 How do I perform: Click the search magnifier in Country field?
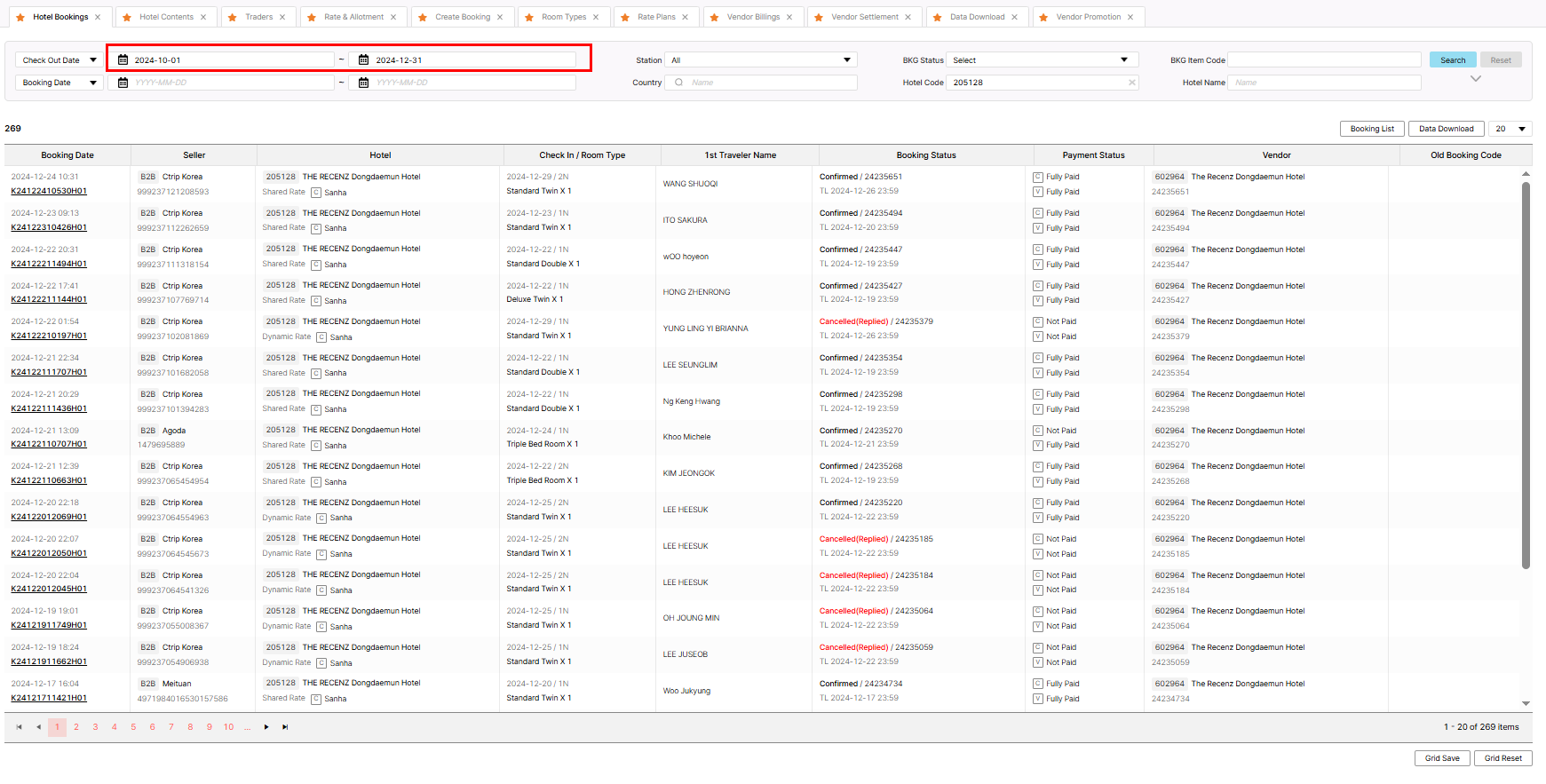(x=679, y=83)
